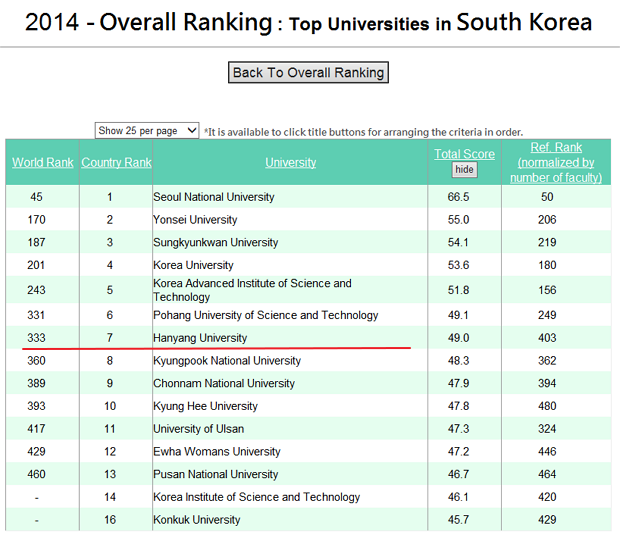Open the Show 25 per page dropdown
The width and height of the screenshot is (620, 538).
[x=147, y=131]
